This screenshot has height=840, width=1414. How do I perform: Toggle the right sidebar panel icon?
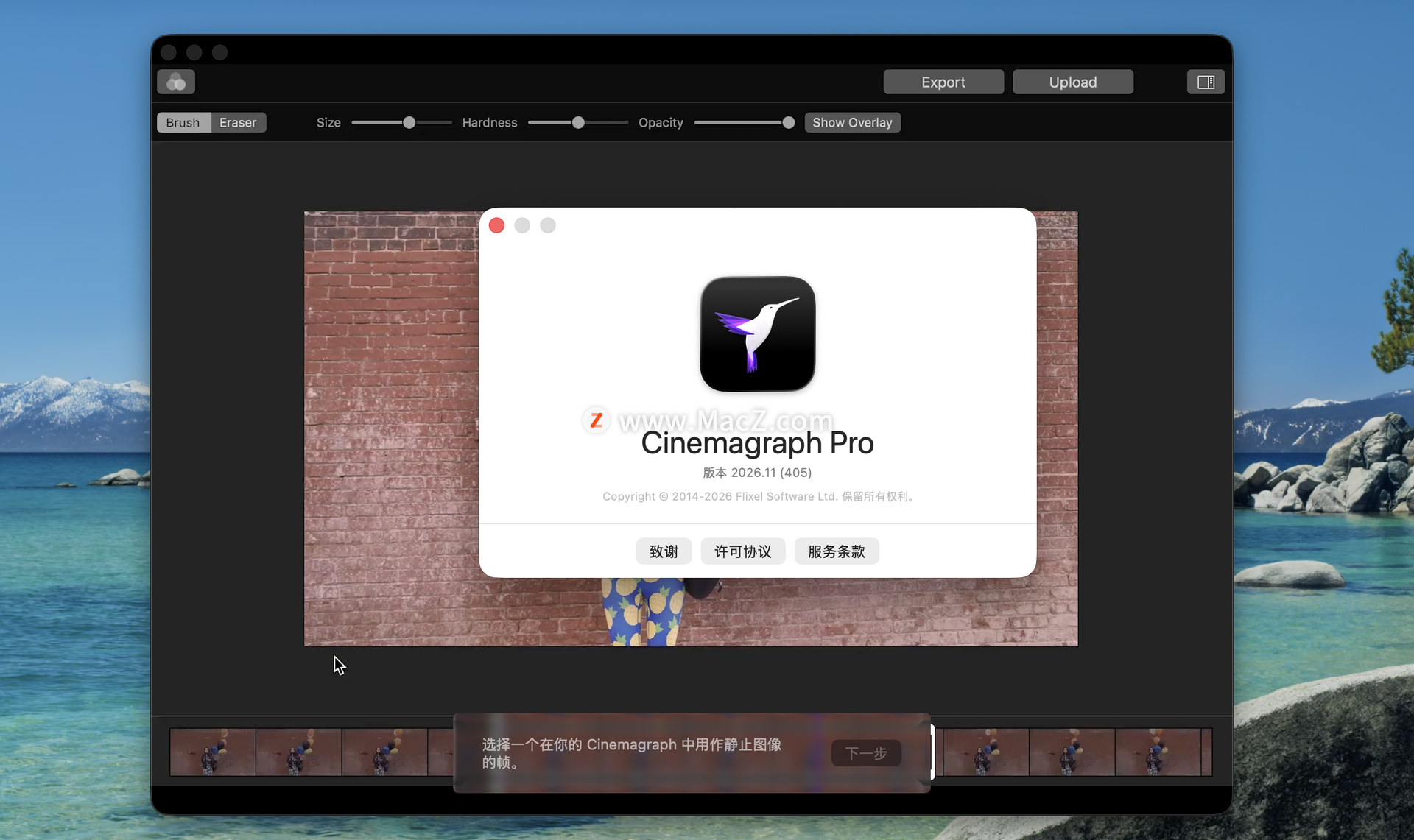(x=1206, y=82)
